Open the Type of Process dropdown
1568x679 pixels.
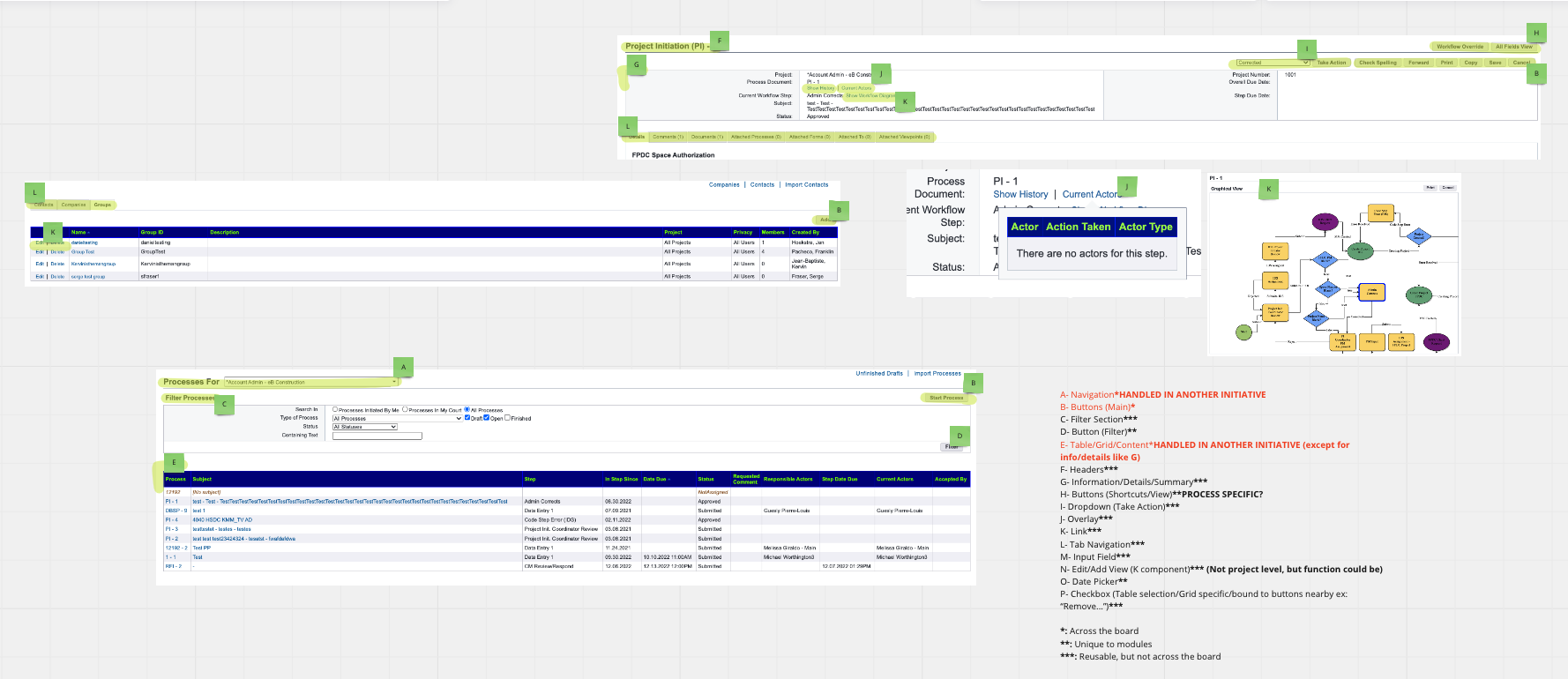(x=397, y=418)
